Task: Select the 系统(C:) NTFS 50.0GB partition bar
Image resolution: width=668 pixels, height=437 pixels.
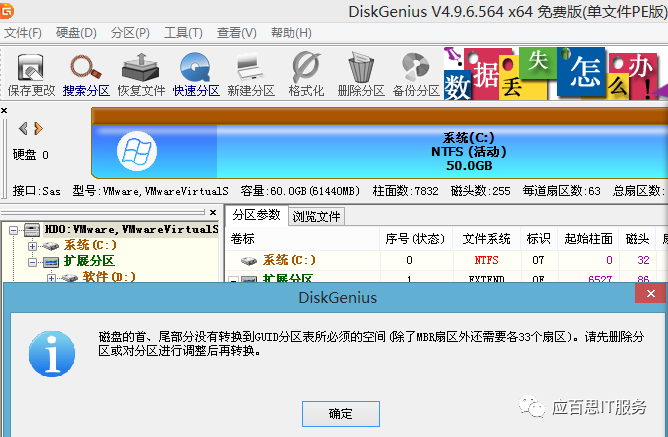Action: 380,151
